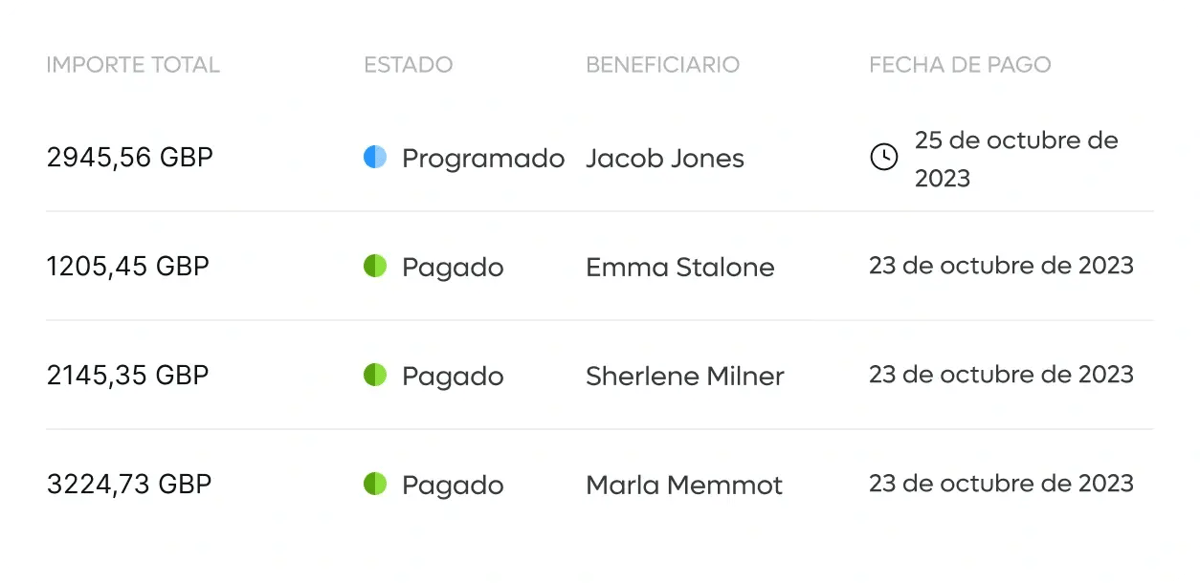Click the 25 de octubre de 2023 date

[x=1016, y=159]
